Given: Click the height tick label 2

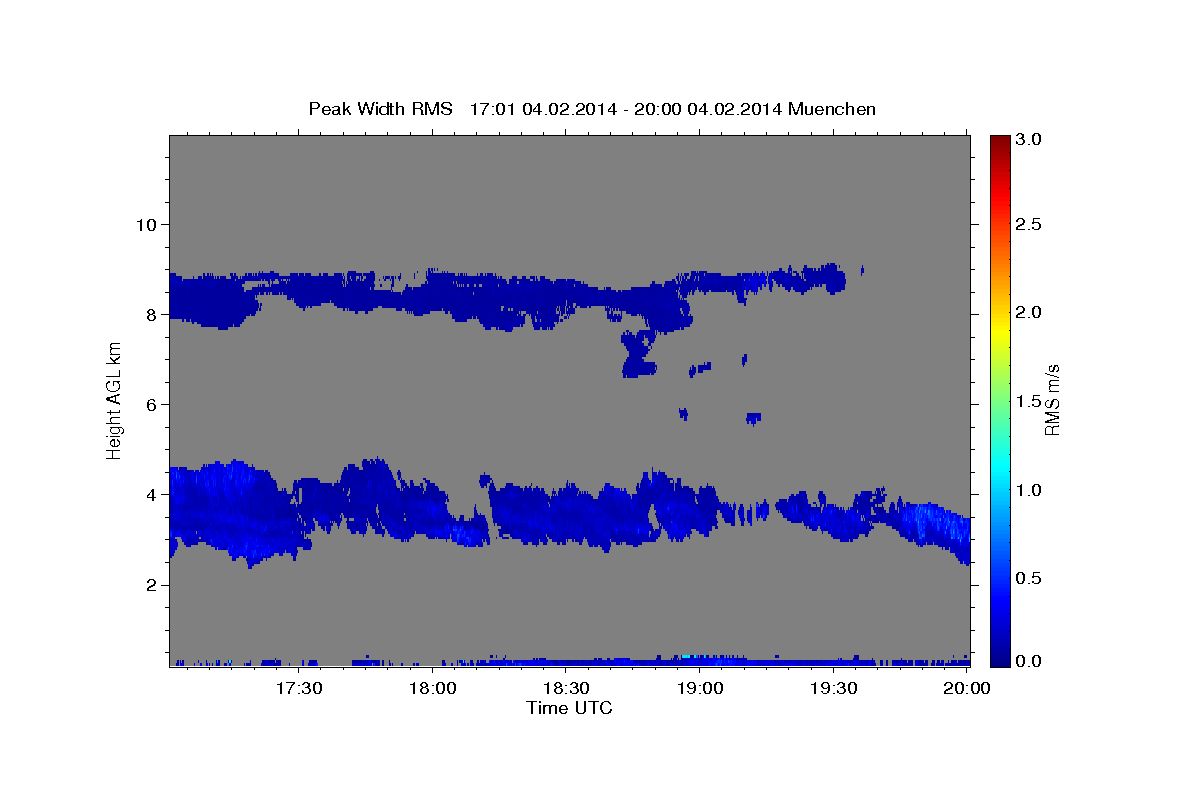Looking at the screenshot, I should pos(151,585).
